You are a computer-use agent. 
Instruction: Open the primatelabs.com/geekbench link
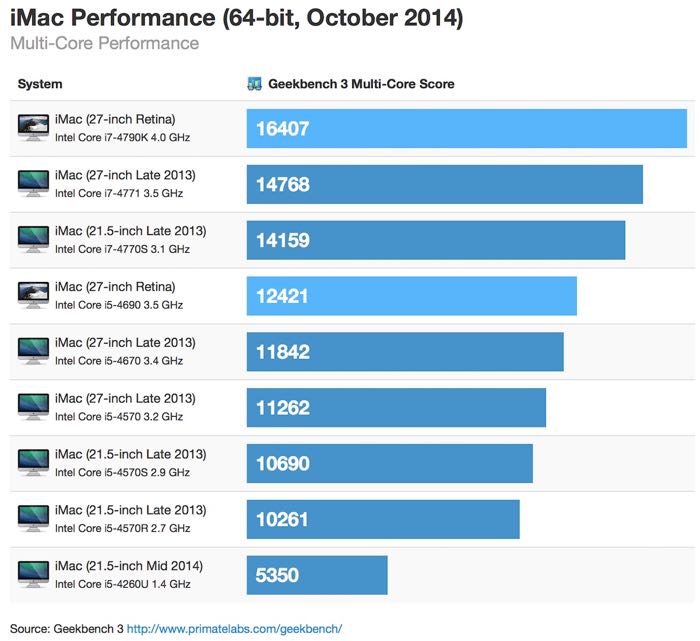[x=234, y=629]
